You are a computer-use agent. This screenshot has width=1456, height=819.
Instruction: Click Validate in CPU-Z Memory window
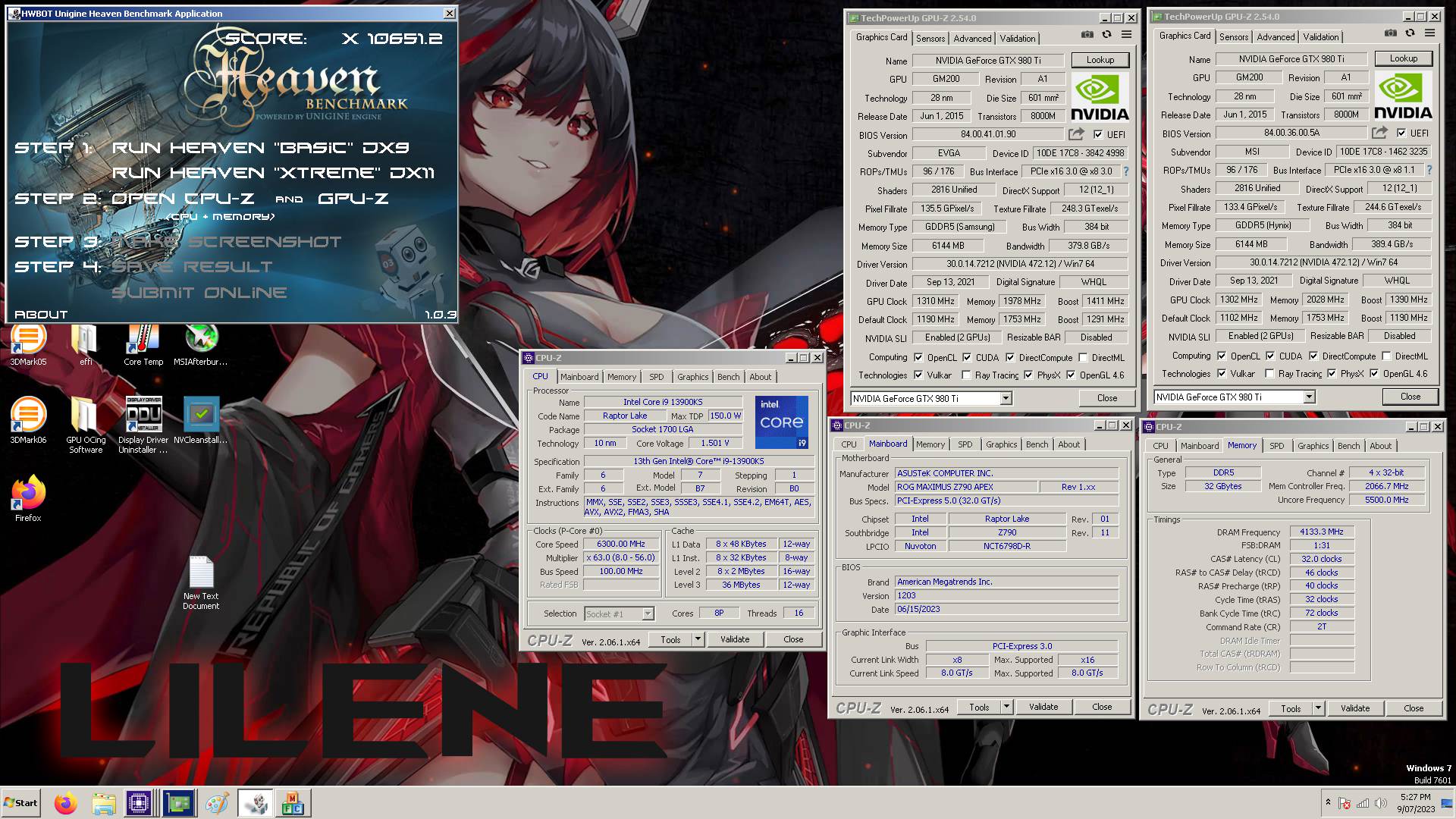(1355, 708)
